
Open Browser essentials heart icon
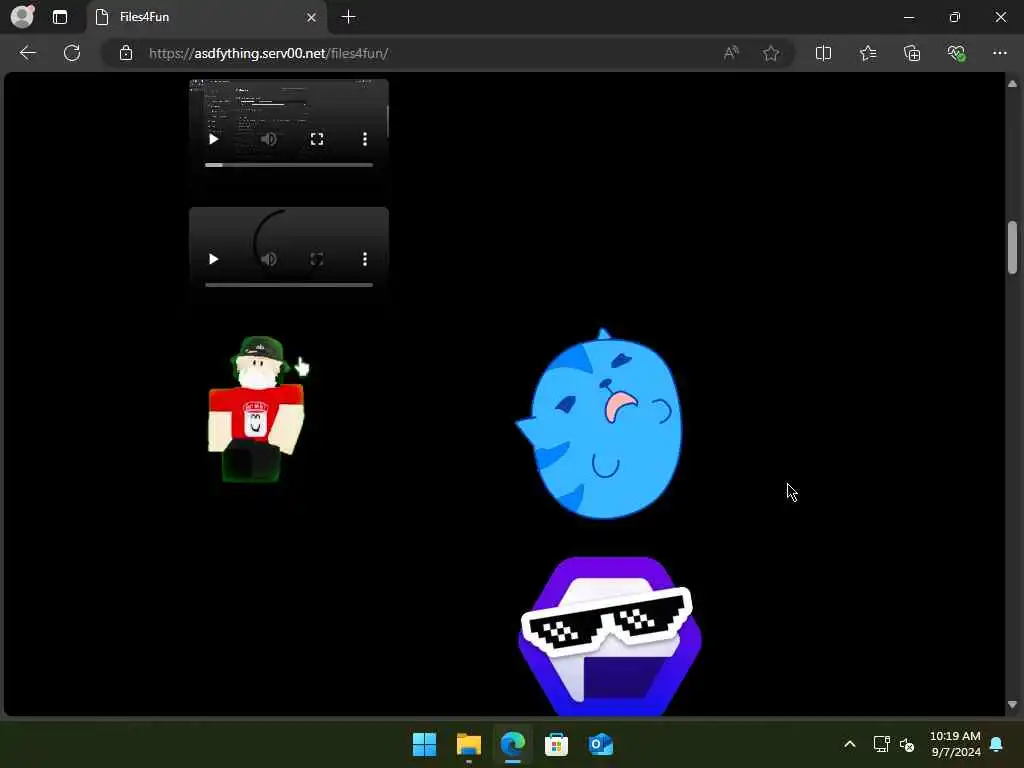click(957, 53)
